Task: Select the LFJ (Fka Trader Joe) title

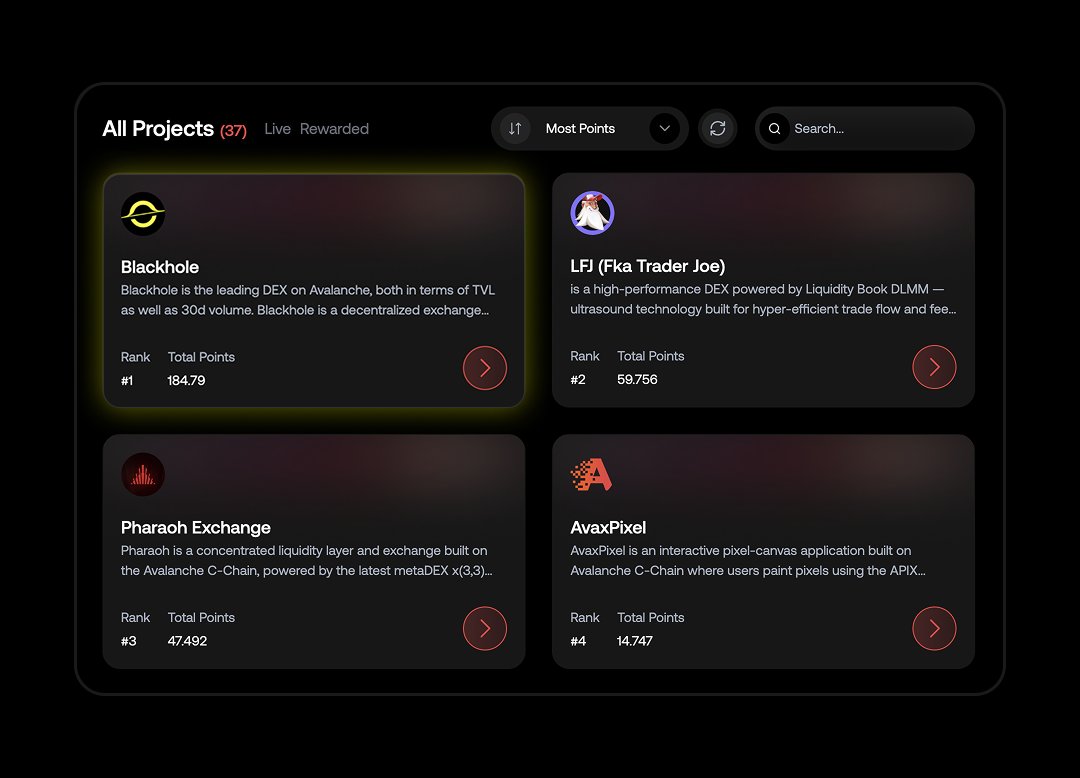Action: [647, 266]
